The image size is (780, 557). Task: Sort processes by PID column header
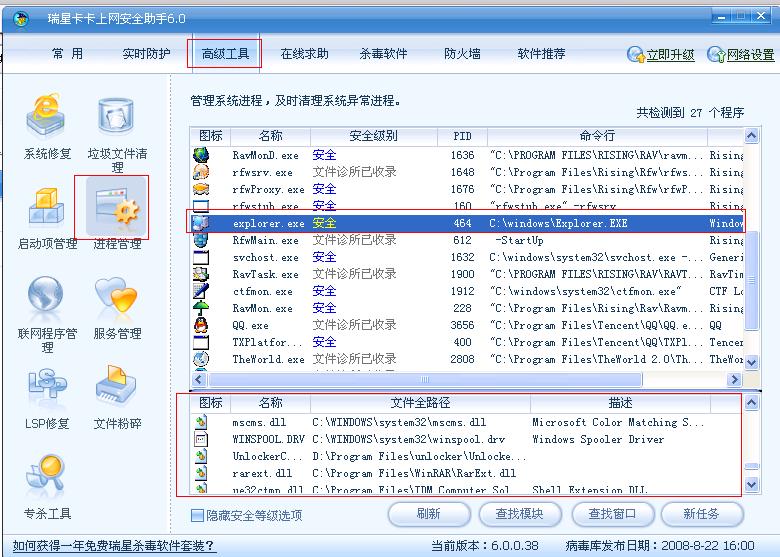tap(462, 136)
